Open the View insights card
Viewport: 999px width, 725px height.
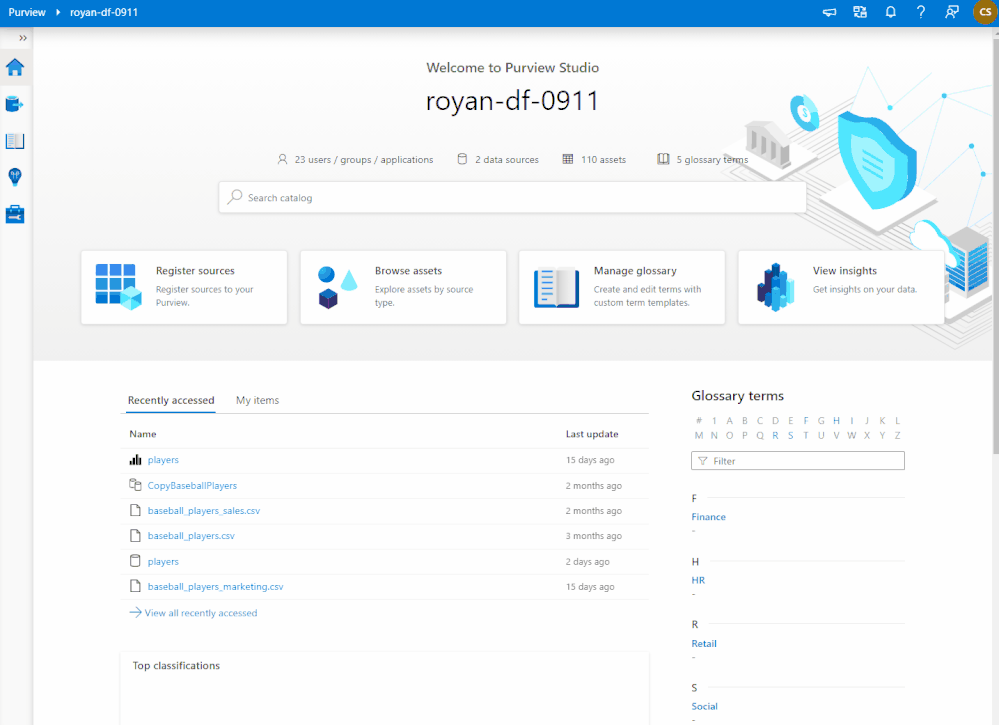tap(841, 287)
